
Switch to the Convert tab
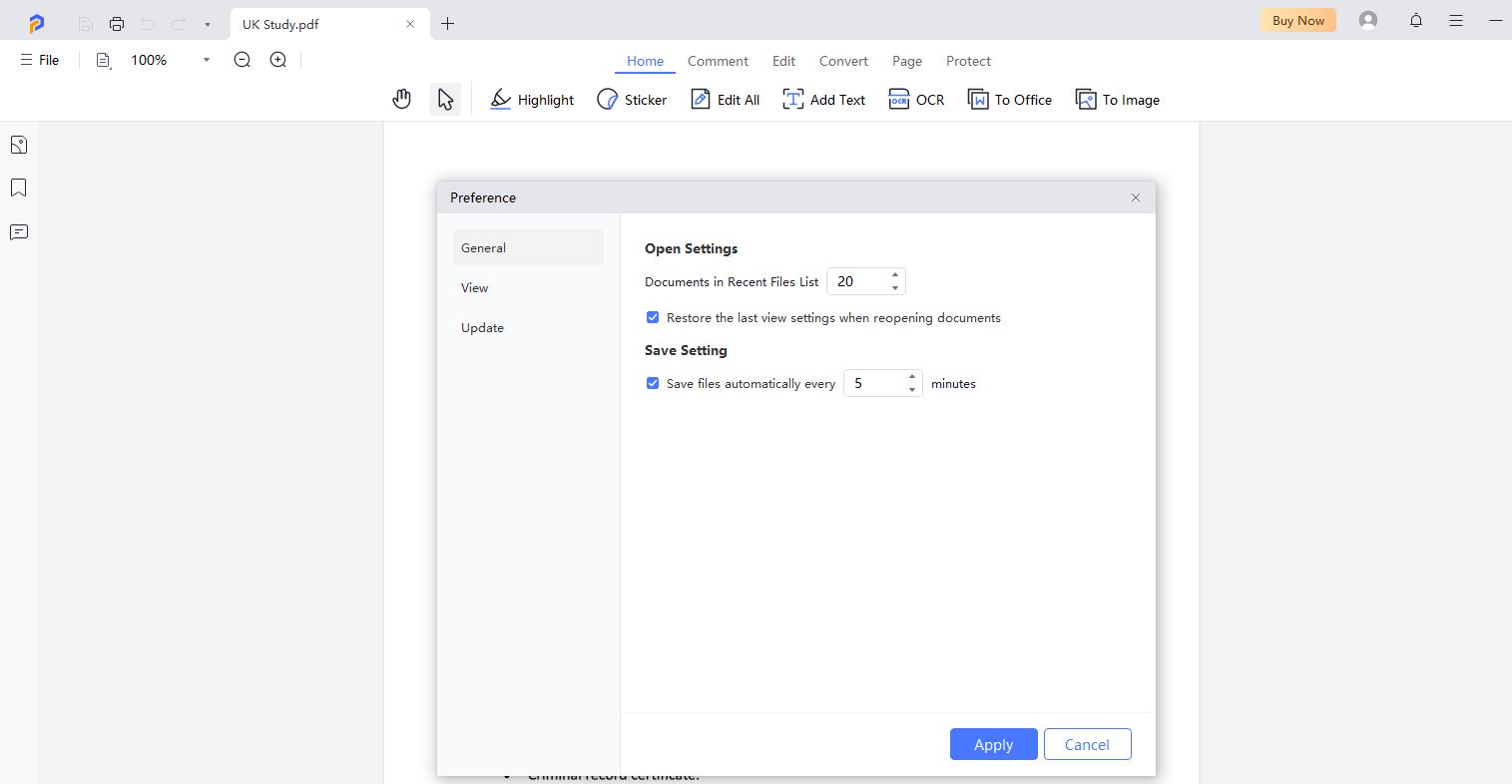coord(843,61)
